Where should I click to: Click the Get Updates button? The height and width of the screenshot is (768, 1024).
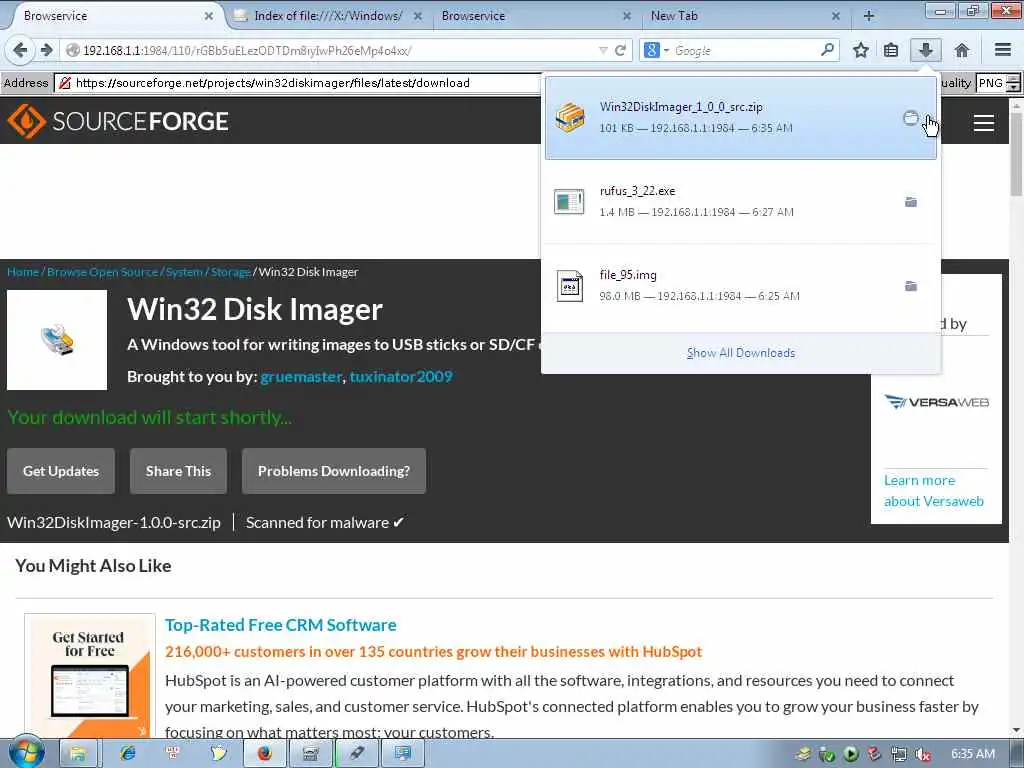(x=61, y=471)
